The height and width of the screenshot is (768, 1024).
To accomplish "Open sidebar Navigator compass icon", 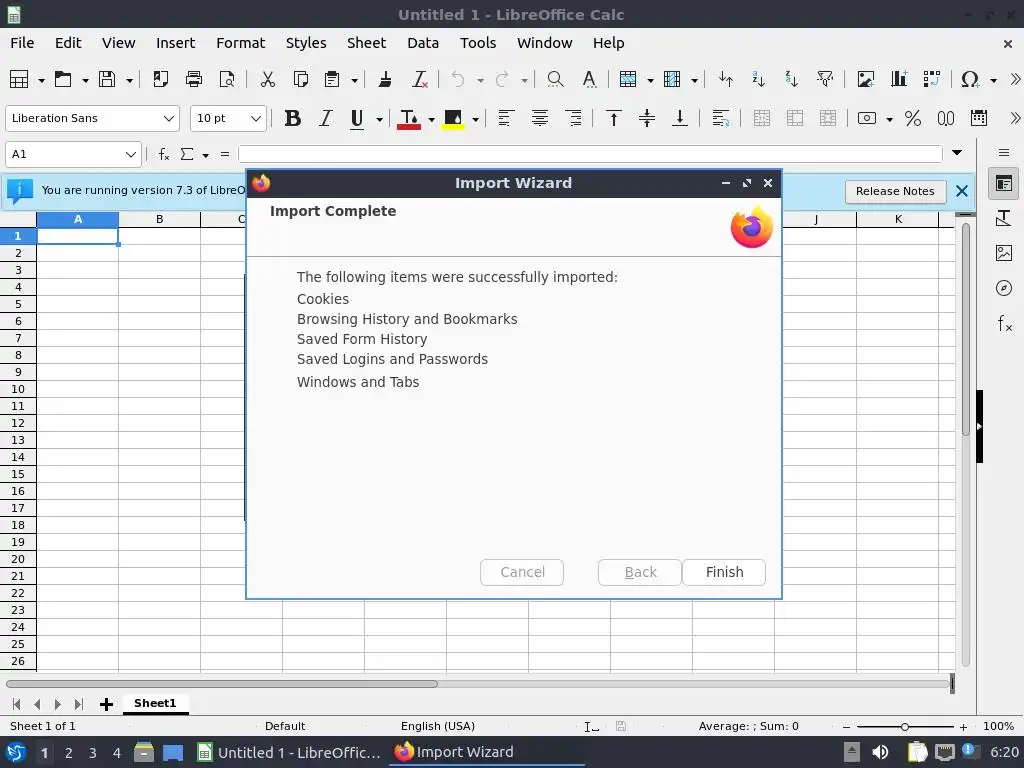I will point(1004,288).
